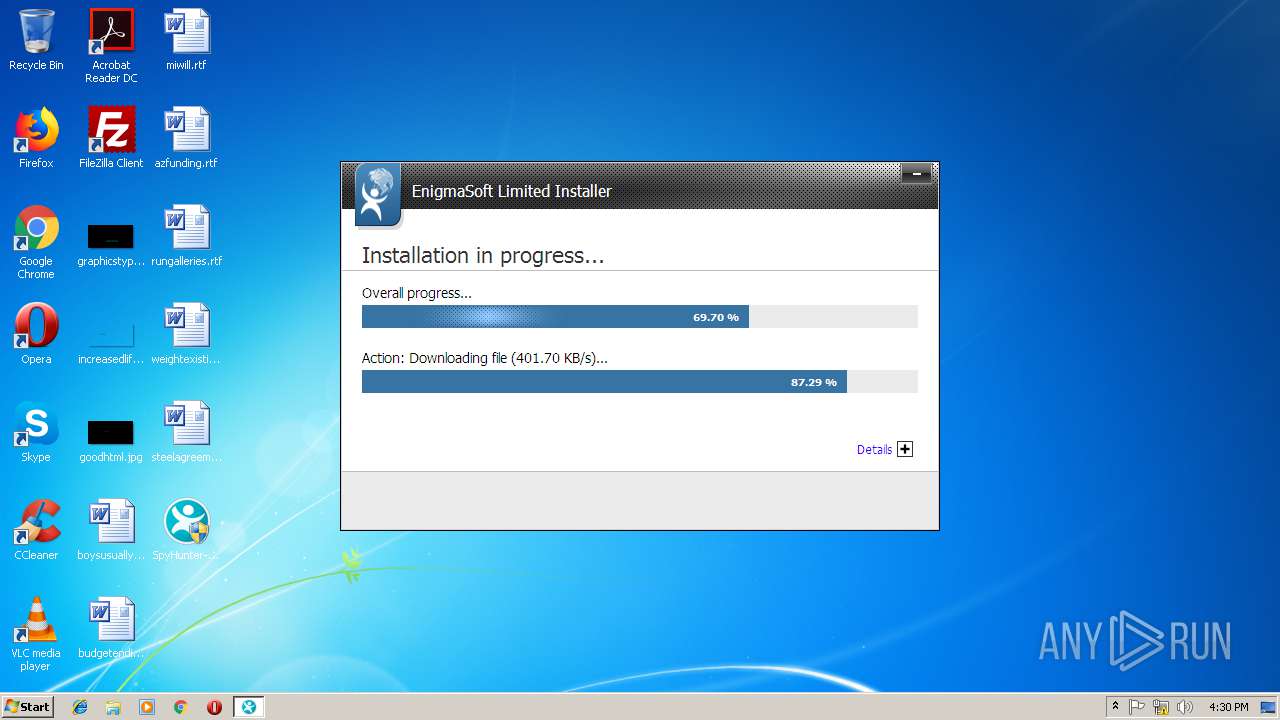Open rungalleries.rtf document
The image size is (1280, 720).
coord(186,236)
